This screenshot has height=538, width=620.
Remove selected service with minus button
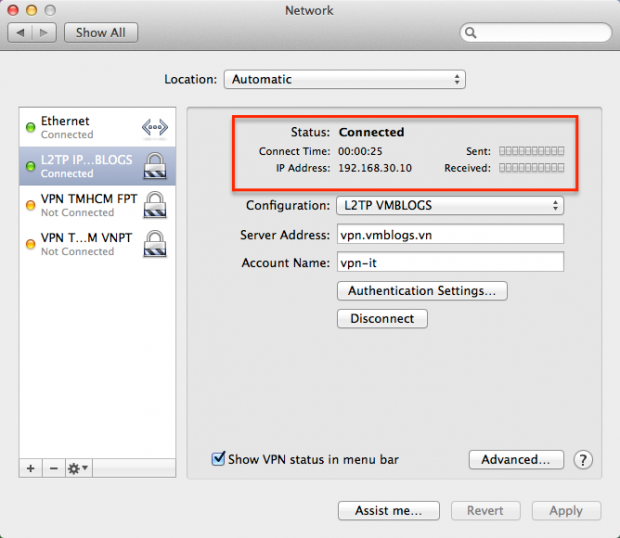(x=52, y=468)
